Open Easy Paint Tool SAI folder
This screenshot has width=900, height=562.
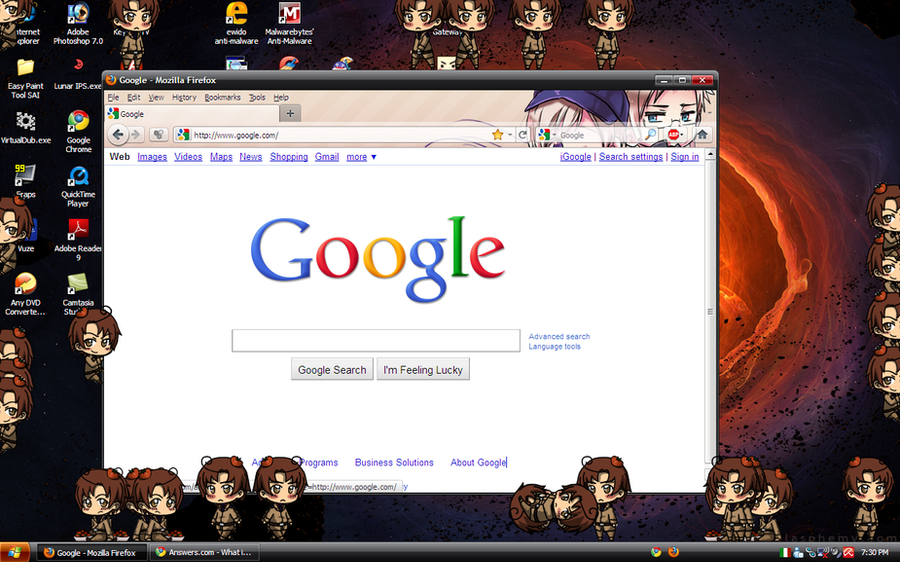25,78
